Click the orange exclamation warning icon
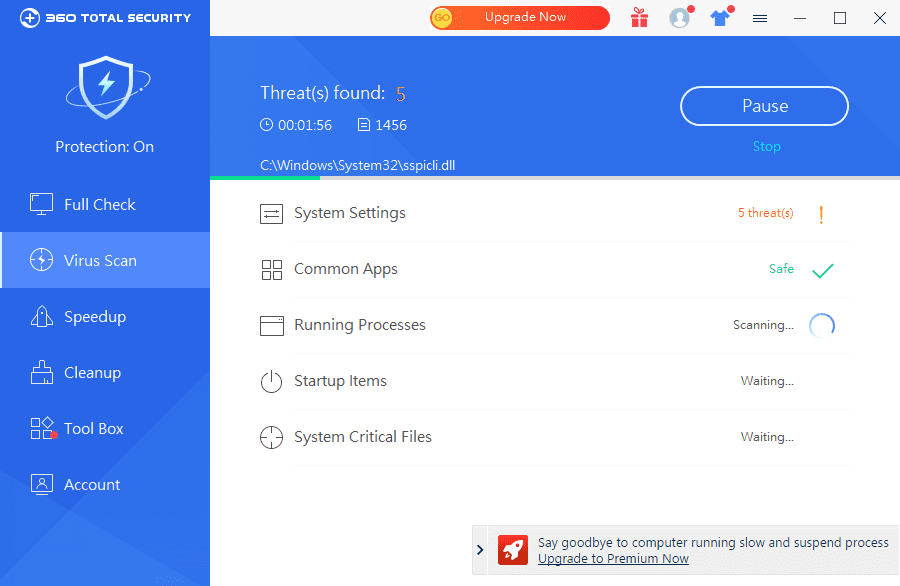Viewport: 900px width, 586px height. [x=821, y=214]
